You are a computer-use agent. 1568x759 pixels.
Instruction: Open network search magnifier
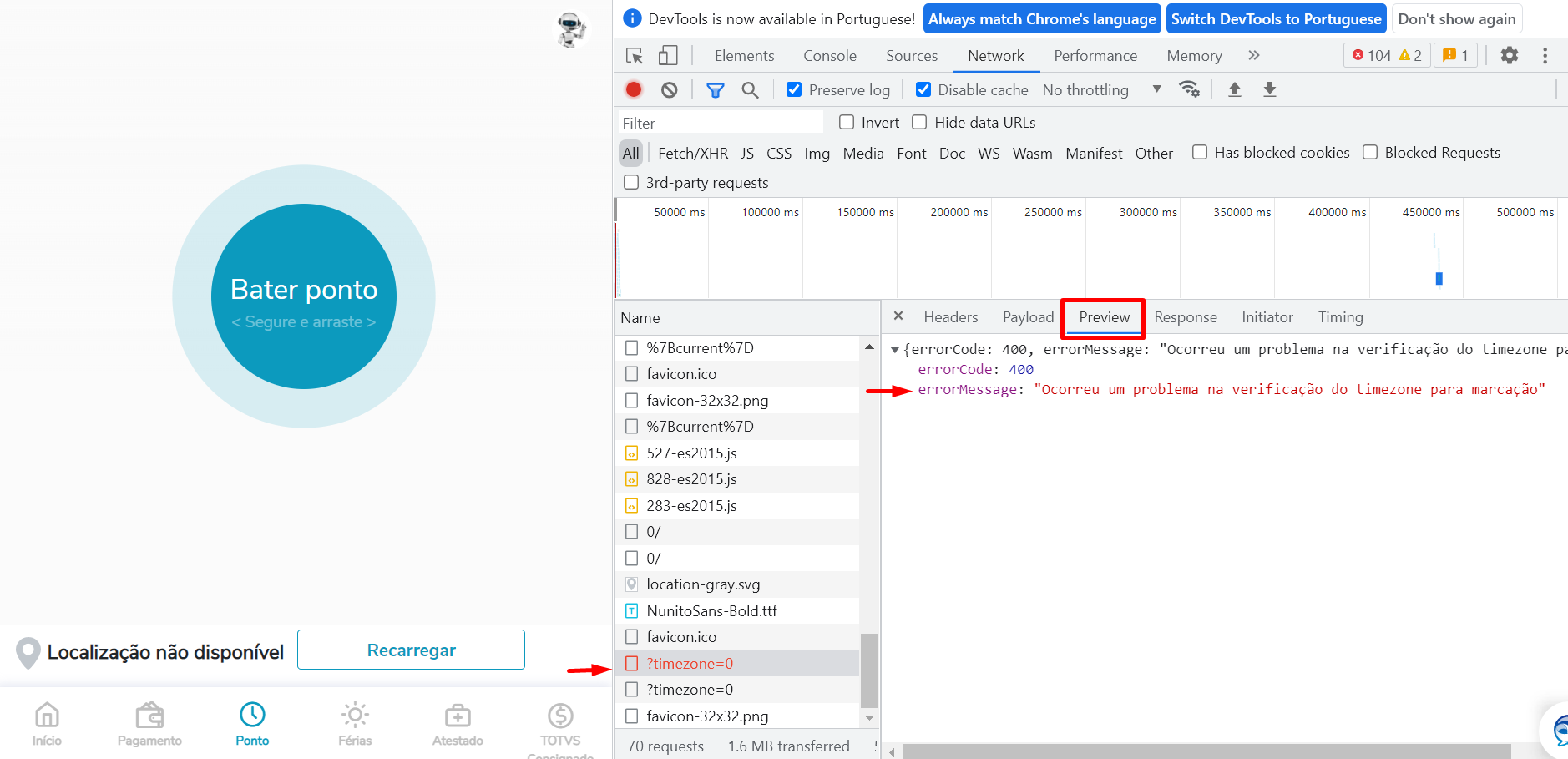click(x=750, y=90)
